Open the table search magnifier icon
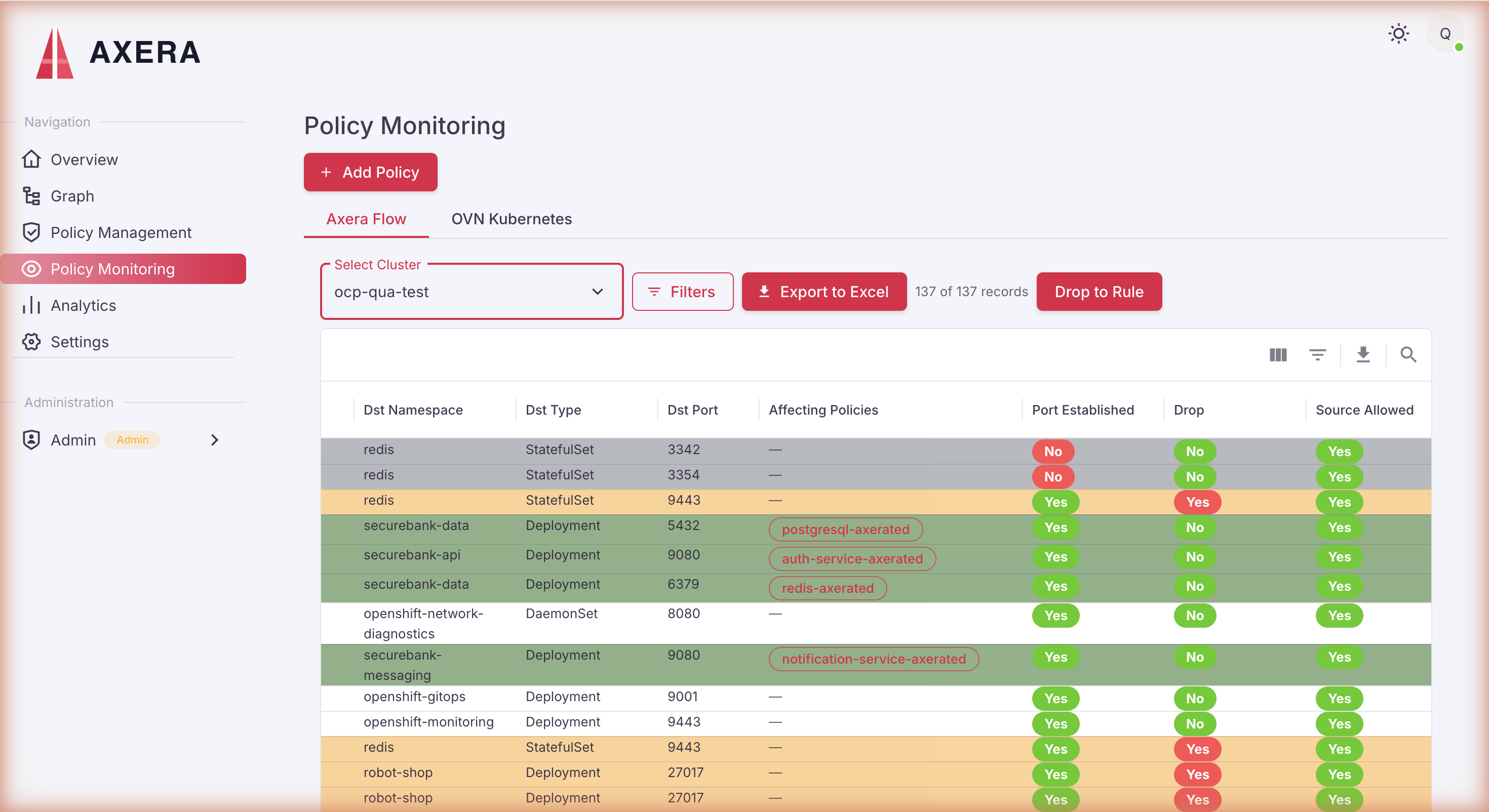Screen dimensions: 1489x812 [x=1408, y=354]
